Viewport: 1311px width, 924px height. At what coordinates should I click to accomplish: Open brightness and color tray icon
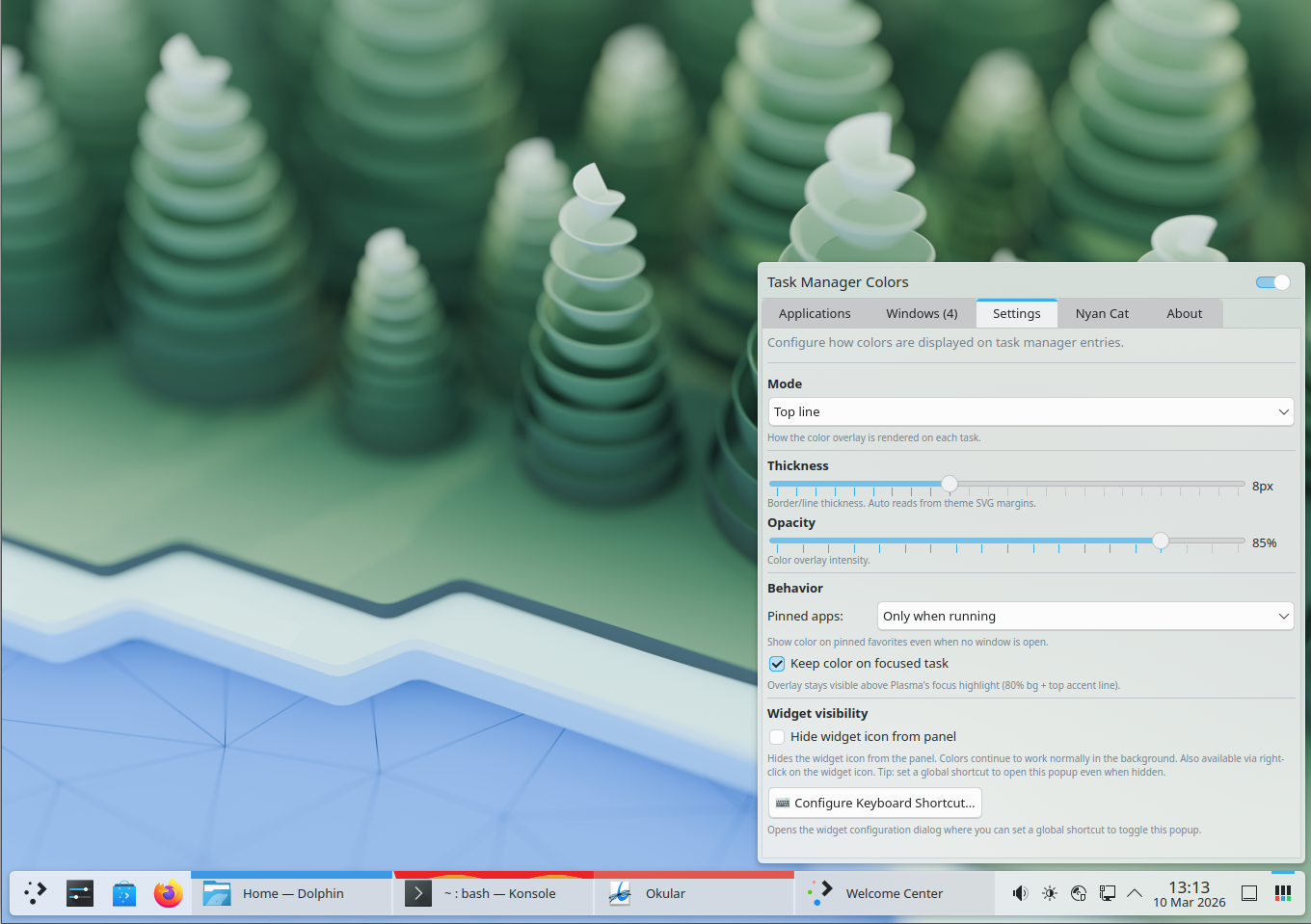tap(1050, 893)
